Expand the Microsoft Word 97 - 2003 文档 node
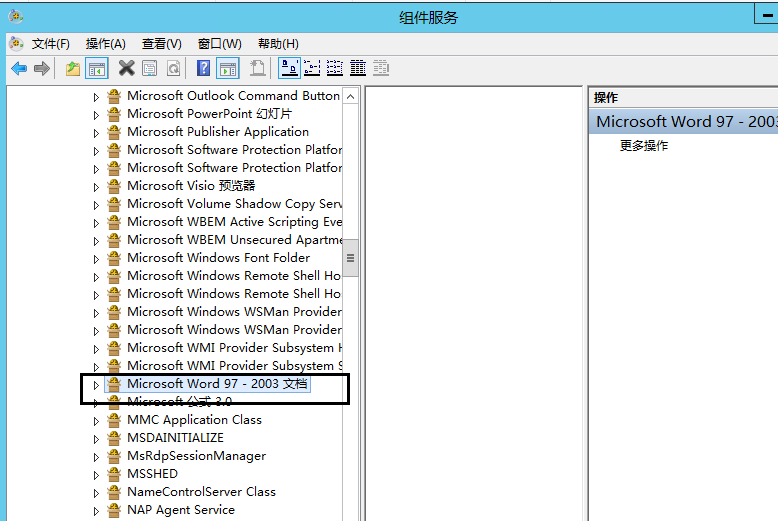 tap(96, 385)
